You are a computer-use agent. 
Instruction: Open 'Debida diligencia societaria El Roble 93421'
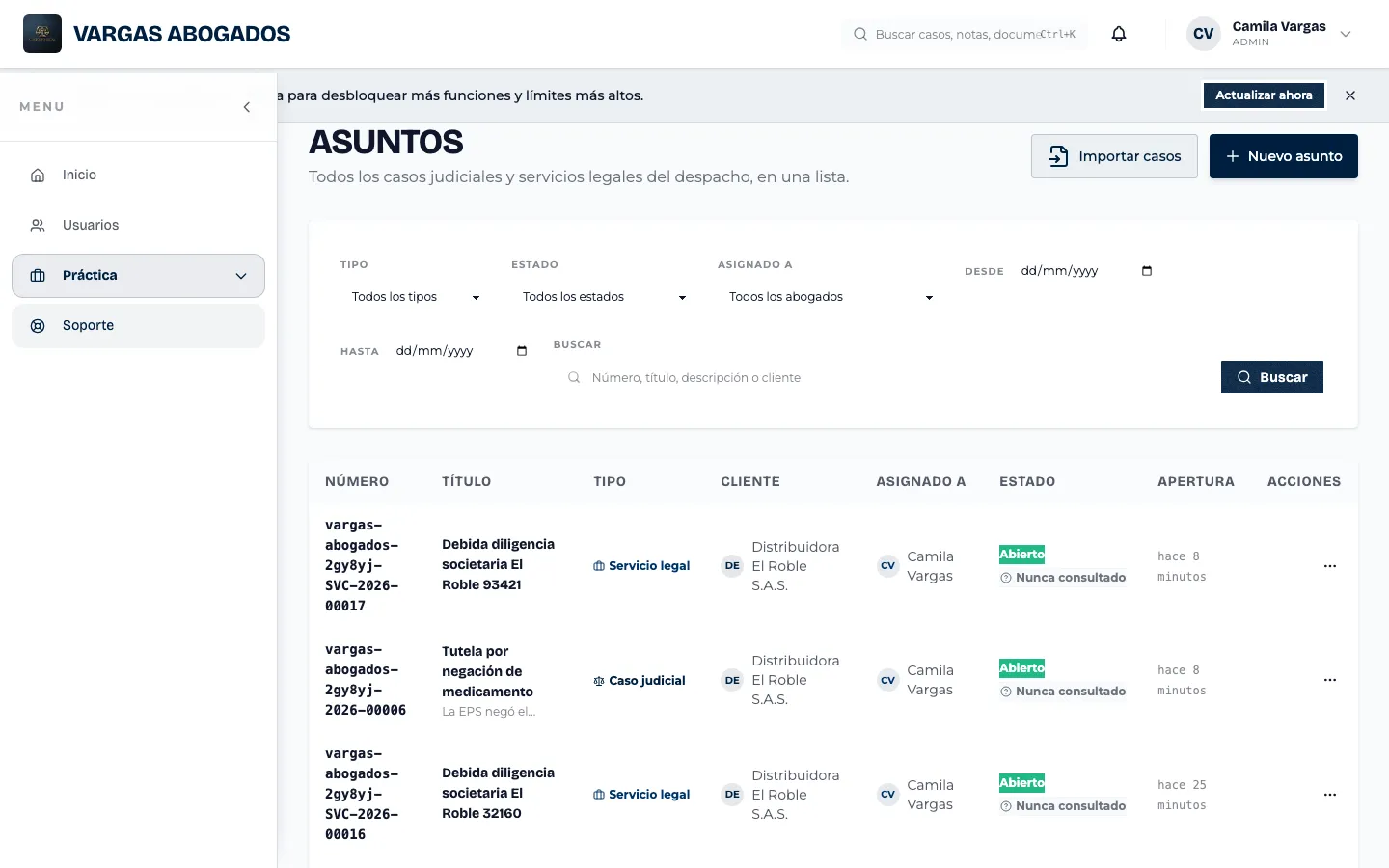[x=498, y=564]
